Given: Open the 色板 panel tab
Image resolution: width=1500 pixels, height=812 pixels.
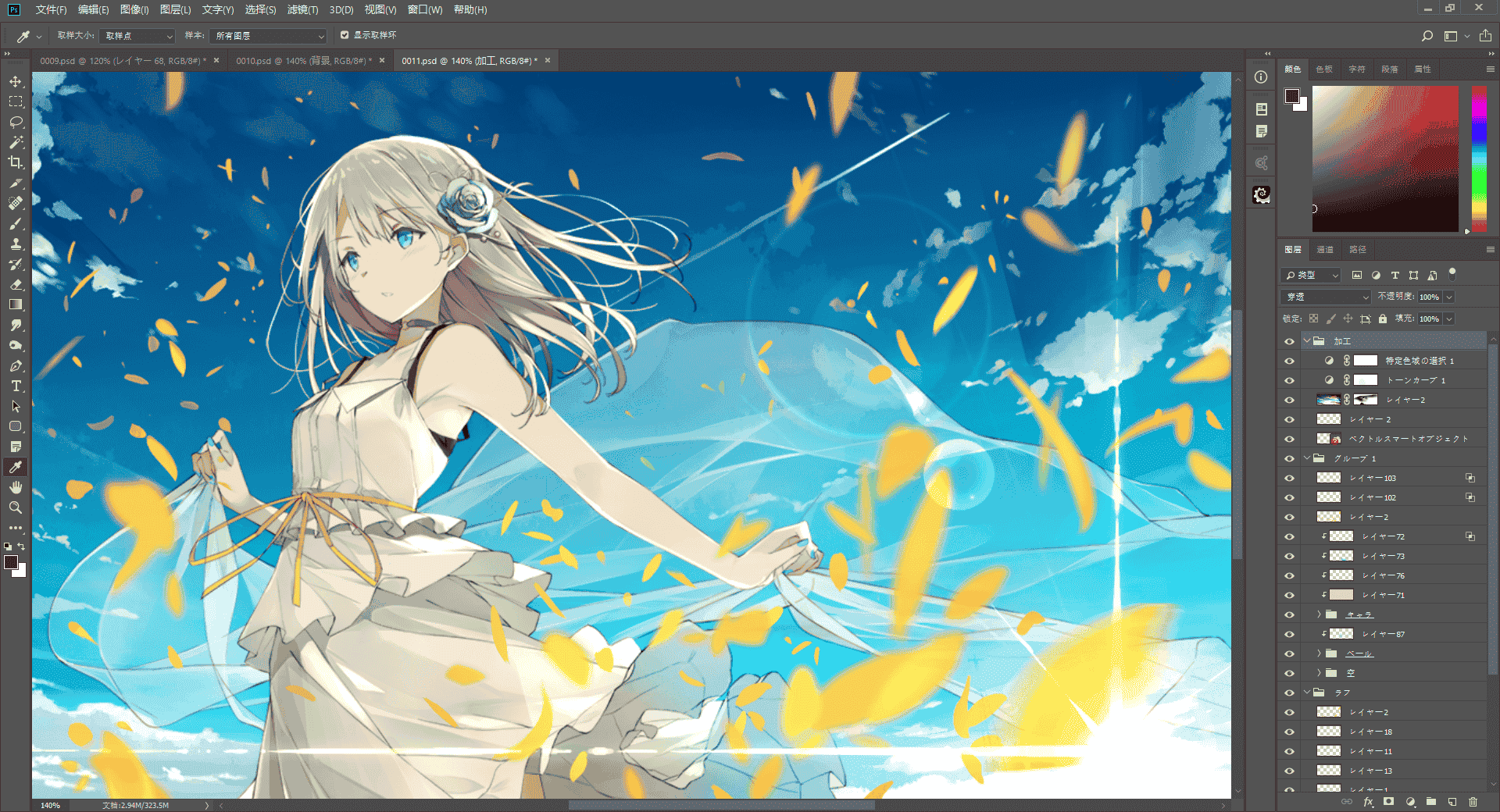Looking at the screenshot, I should [1324, 69].
